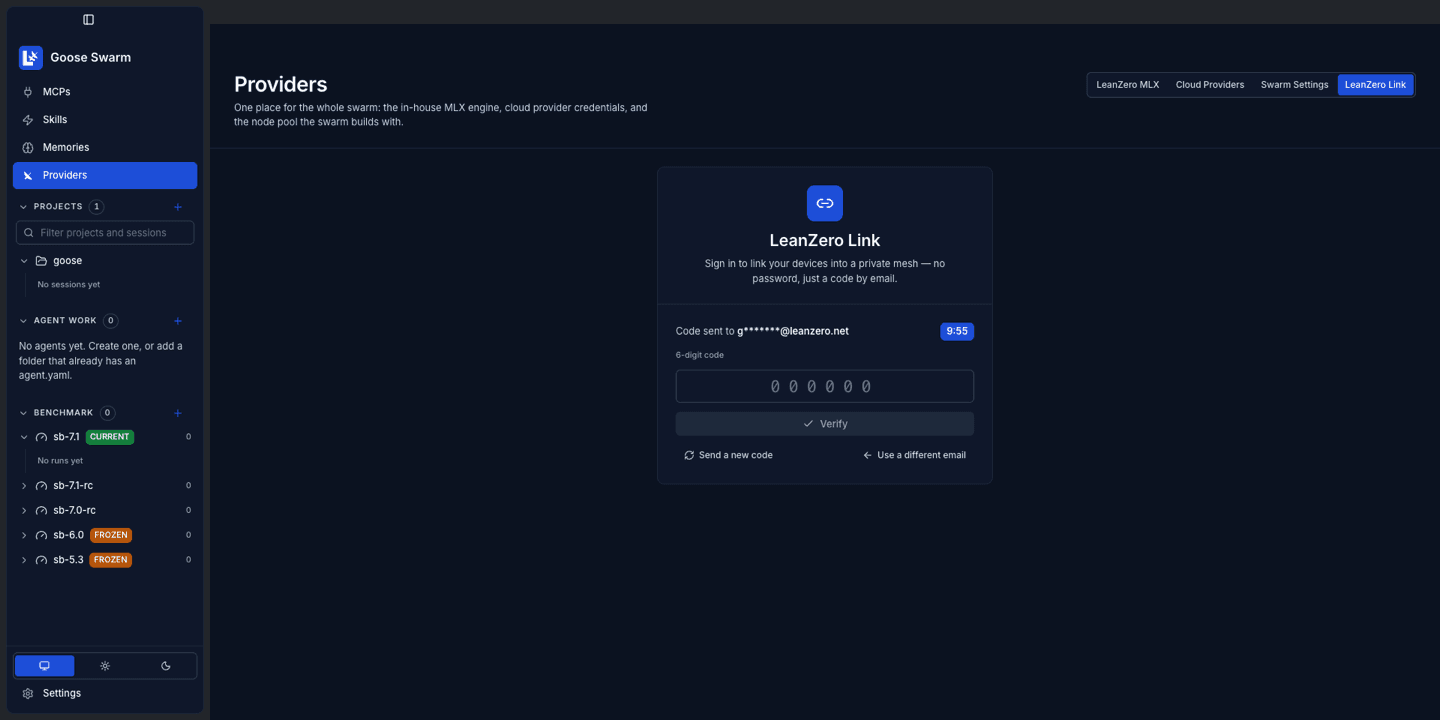Viewport: 1440px width, 720px height.
Task: Focus the 6-digit code input field
Action: tap(825, 387)
